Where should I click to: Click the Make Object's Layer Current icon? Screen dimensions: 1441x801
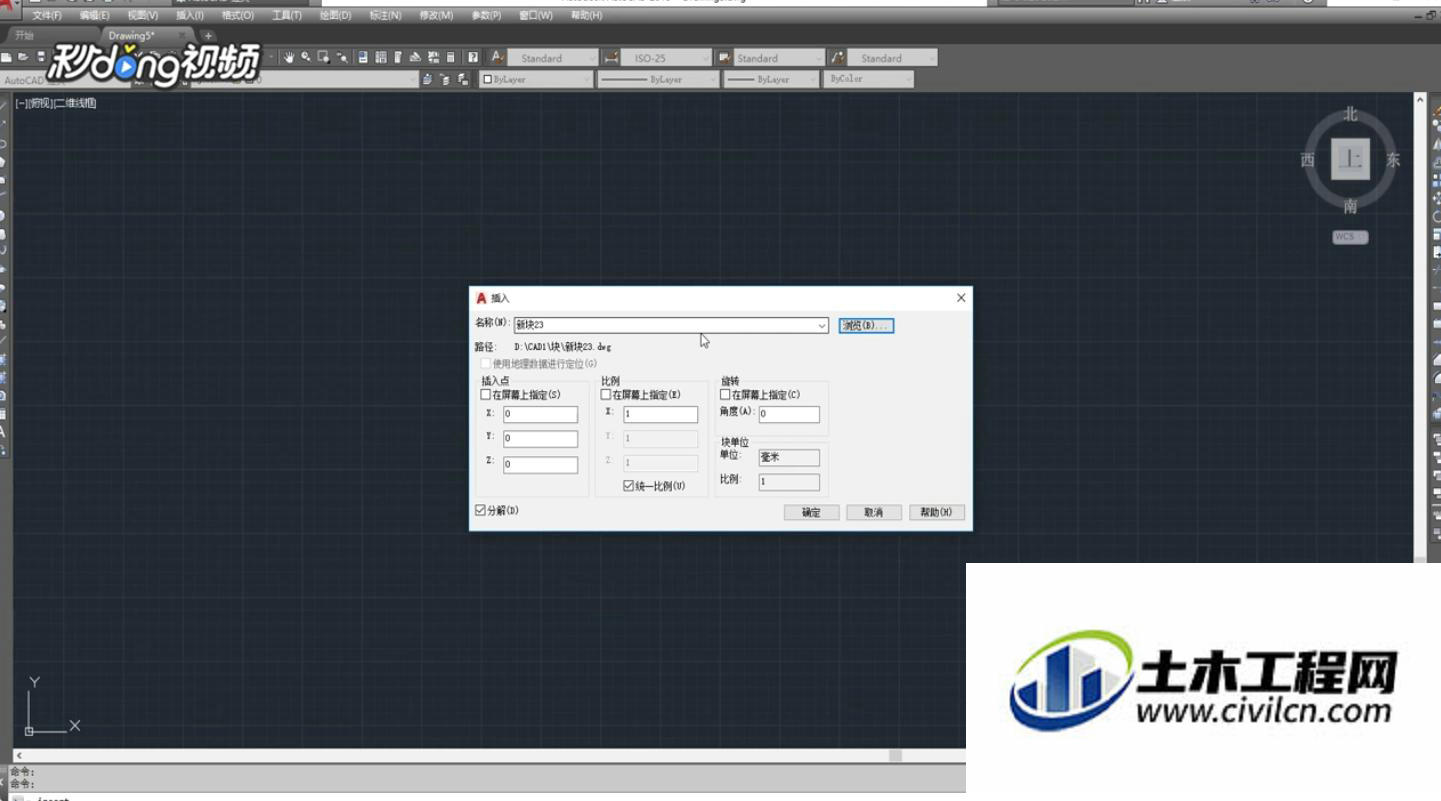427,79
